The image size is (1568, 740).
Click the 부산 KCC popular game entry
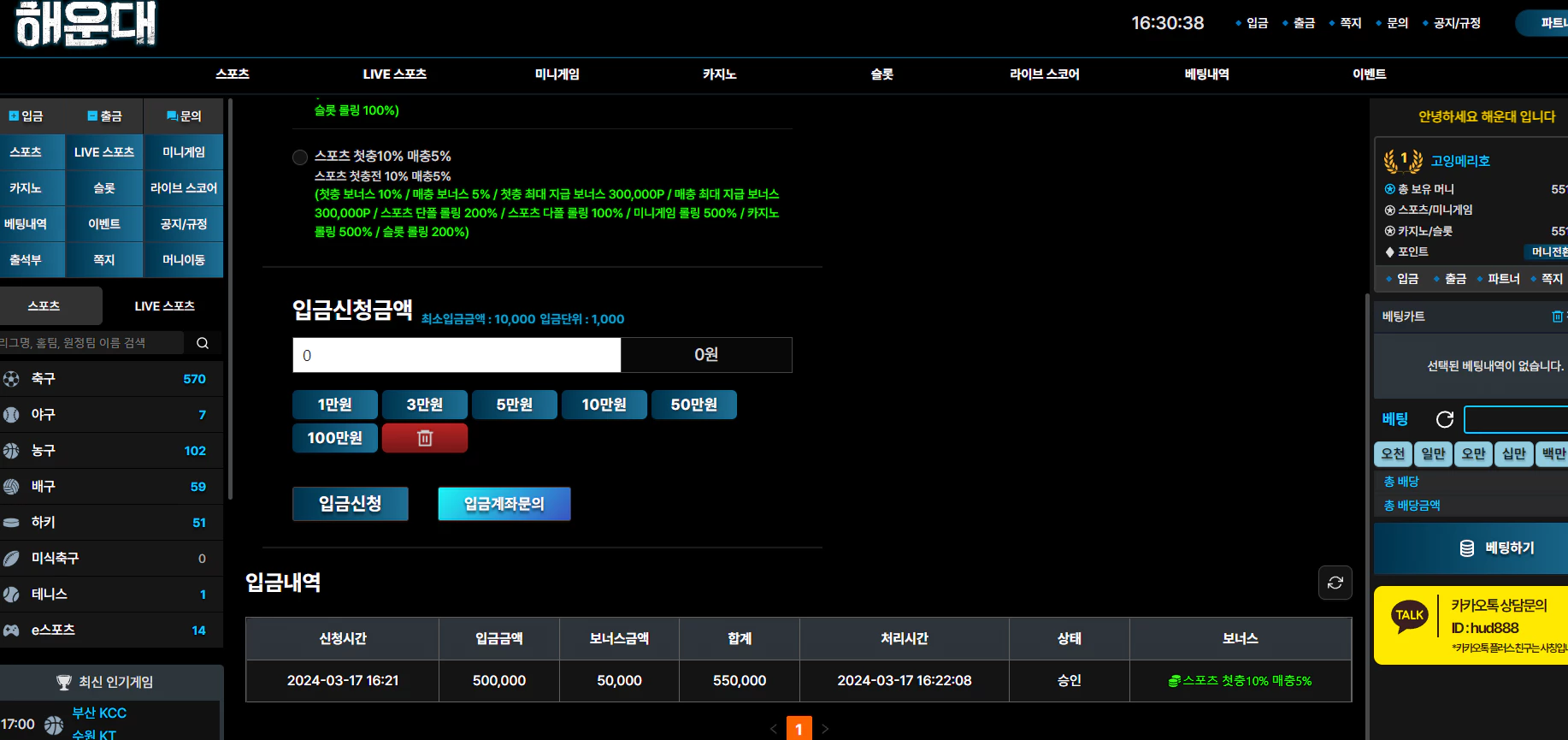(x=99, y=713)
